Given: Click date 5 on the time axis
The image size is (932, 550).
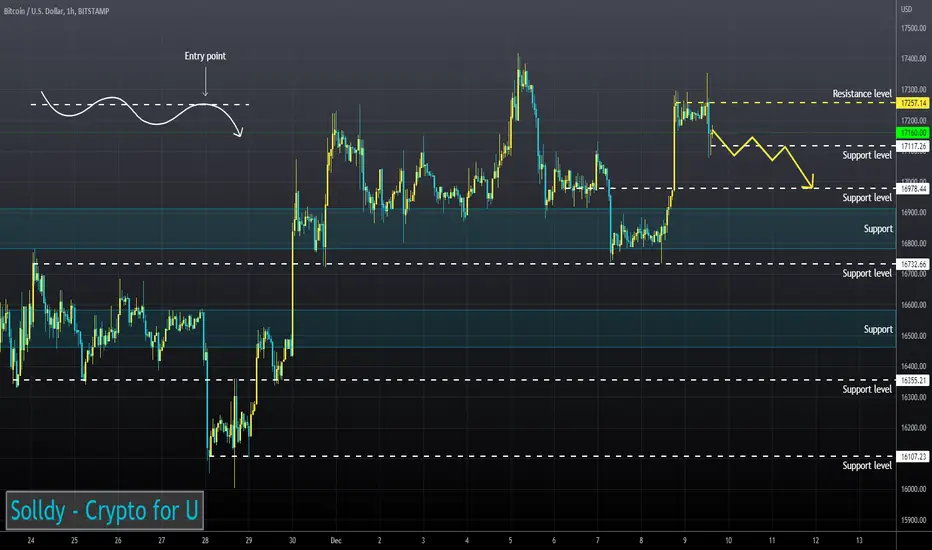Looking at the screenshot, I should [510, 540].
